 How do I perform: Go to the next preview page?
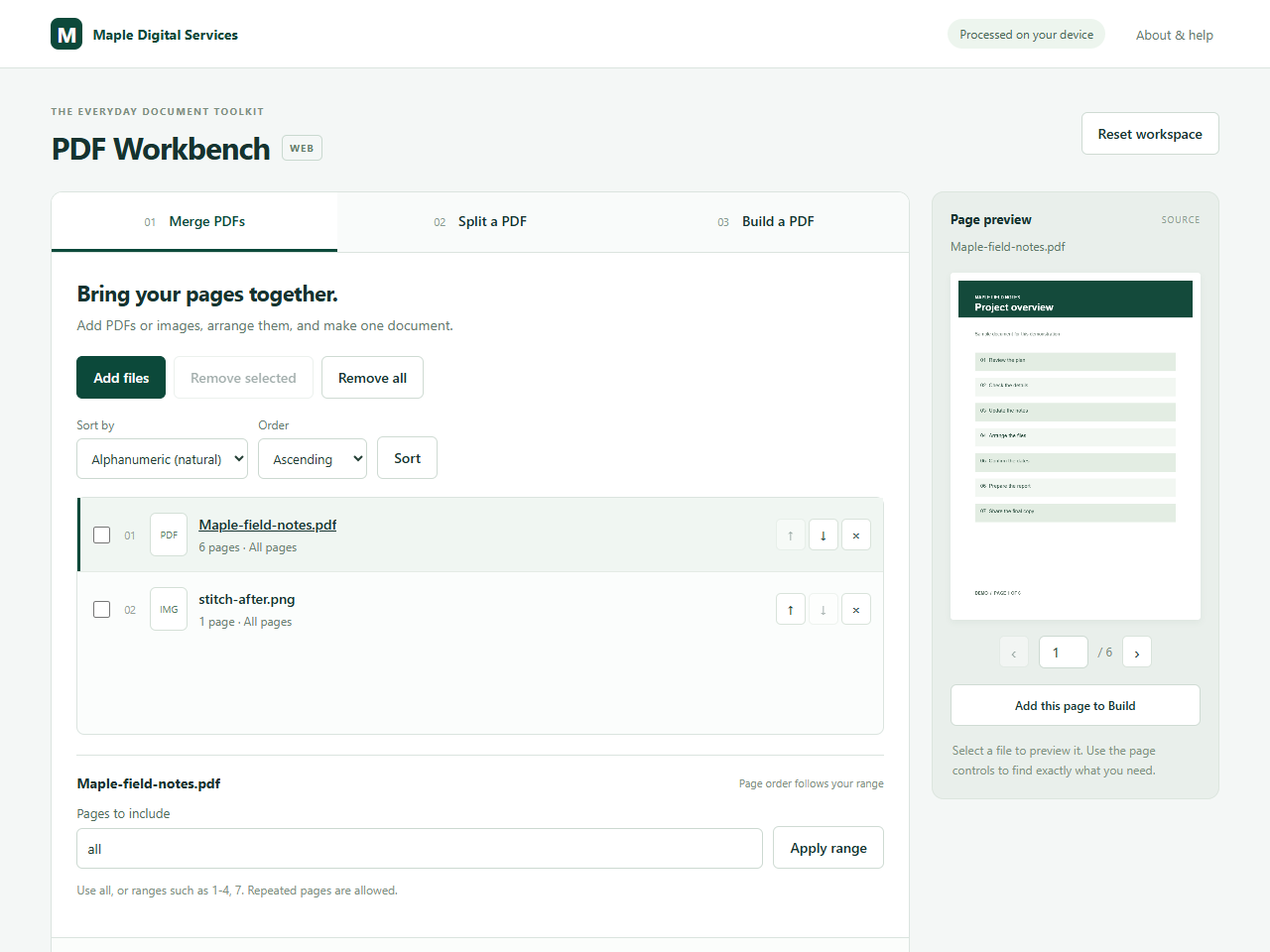tap(1137, 653)
